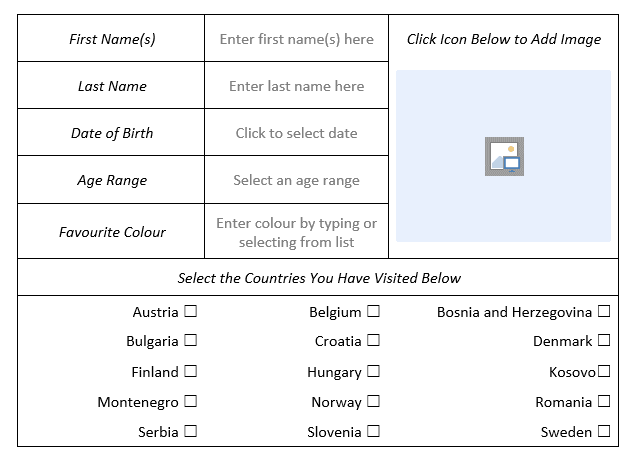Image resolution: width=633 pixels, height=464 pixels.
Task: Select the Romania checkbox
Action: (603, 402)
